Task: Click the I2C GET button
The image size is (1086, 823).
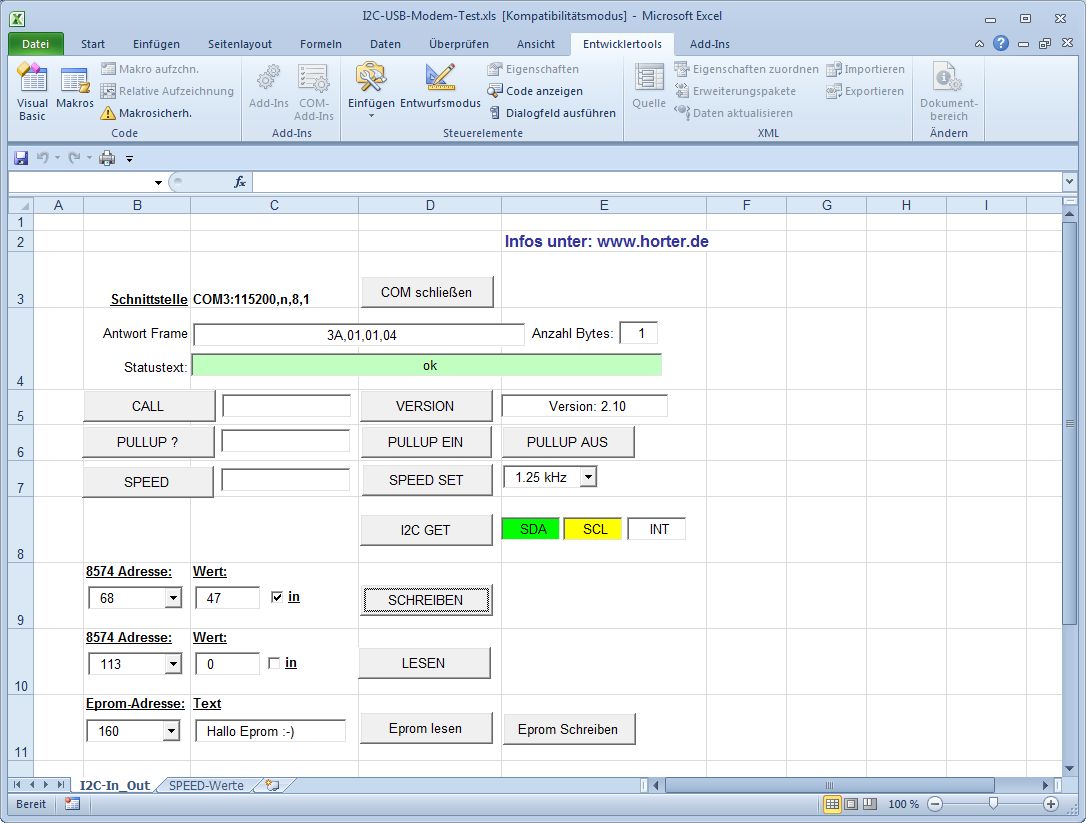Action: tap(425, 530)
